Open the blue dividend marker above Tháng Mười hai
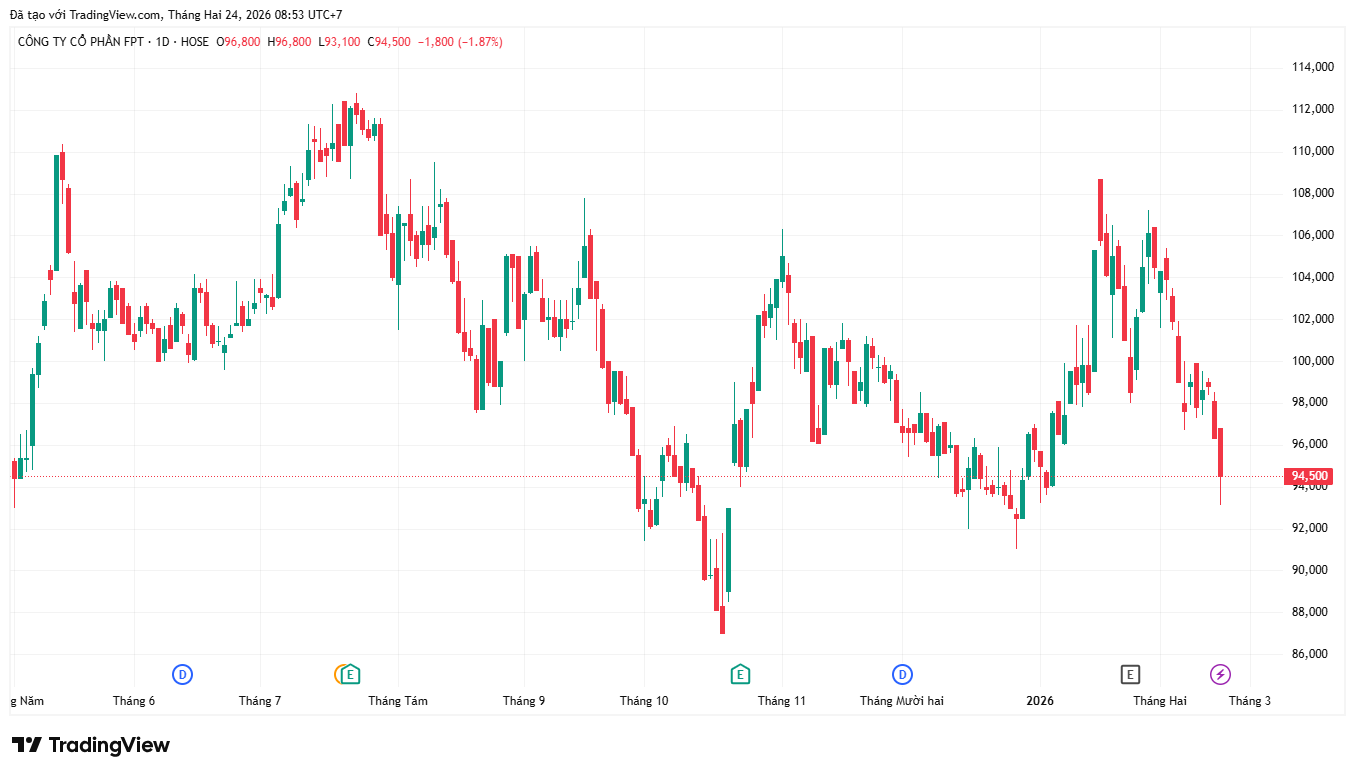The height and width of the screenshot is (775, 1355). [x=902, y=674]
